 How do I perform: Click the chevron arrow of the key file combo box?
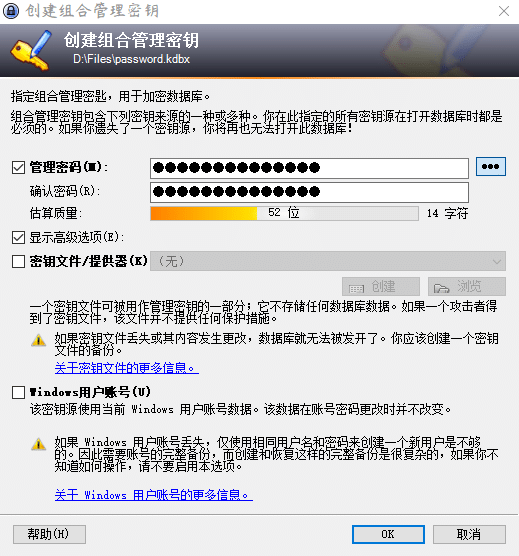coord(497,262)
